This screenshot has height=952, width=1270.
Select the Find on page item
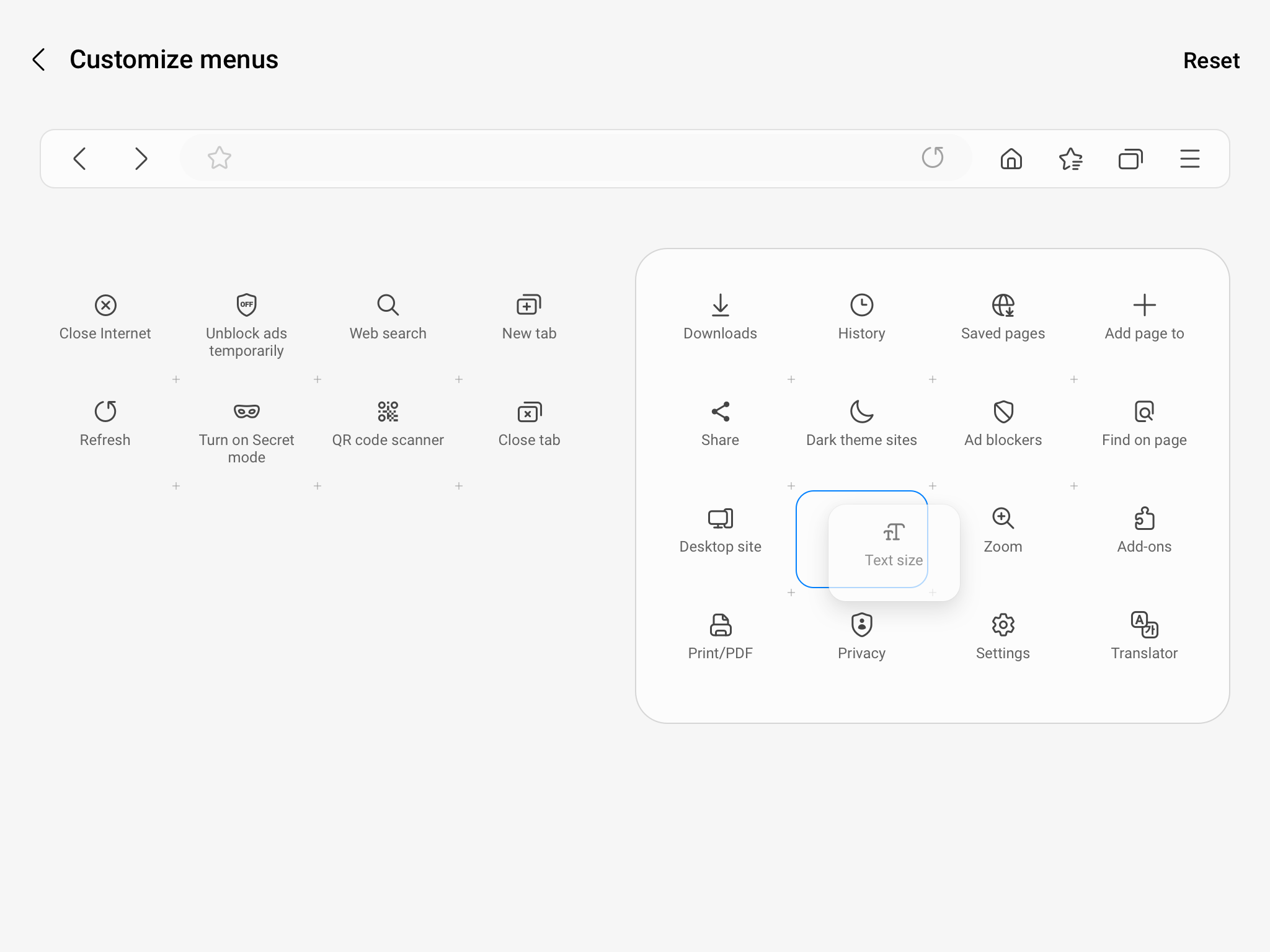[1145, 425]
